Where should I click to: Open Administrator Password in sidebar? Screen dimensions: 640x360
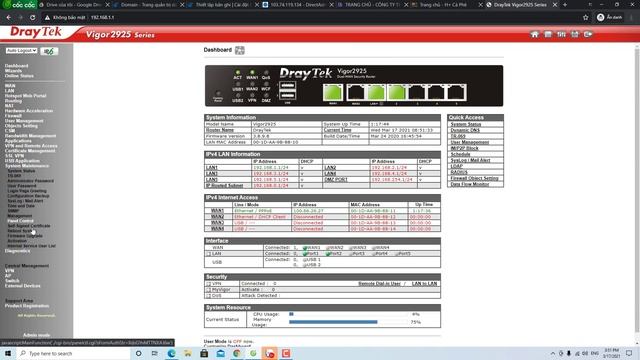click(x=30, y=181)
